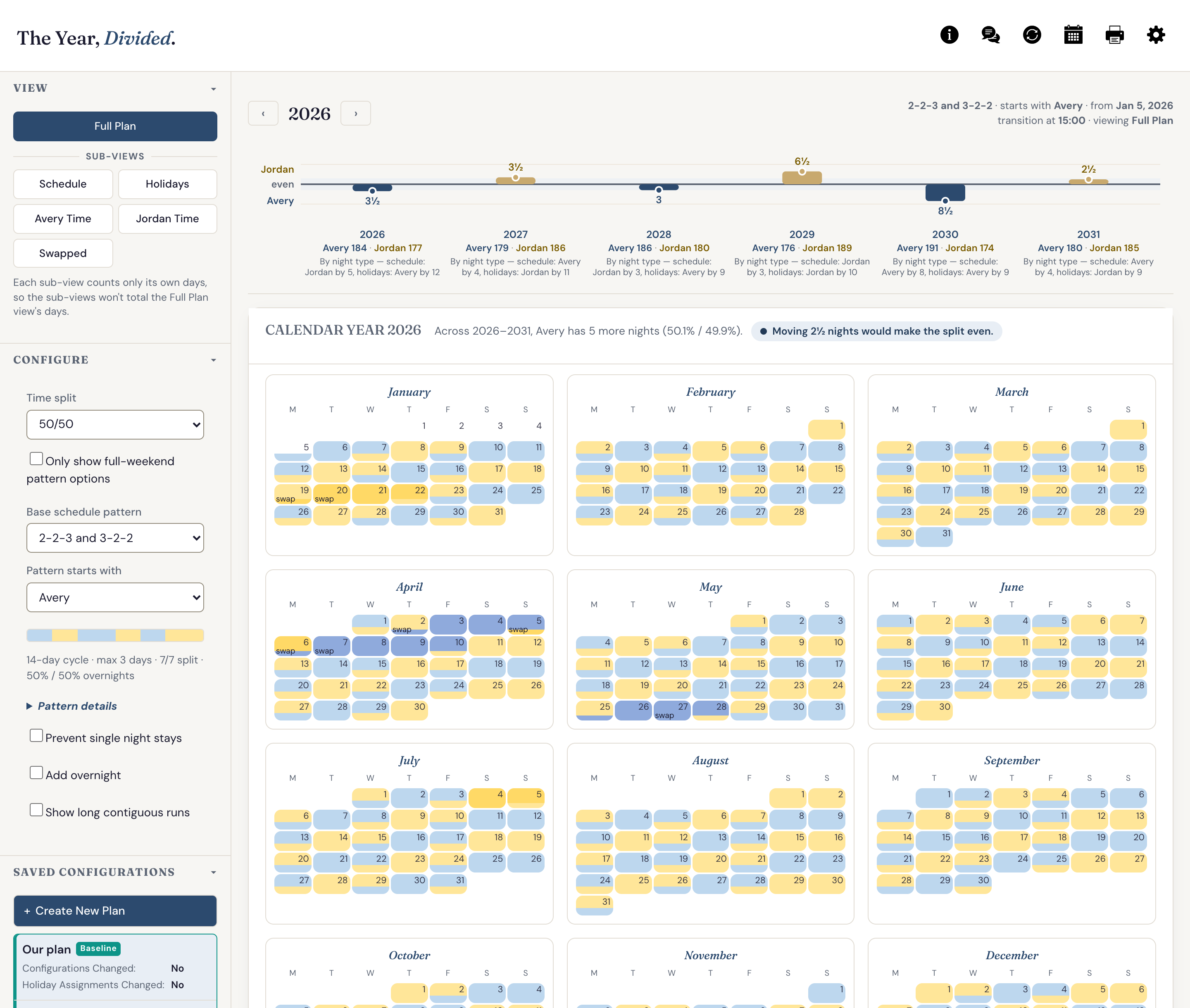Open the calendar icon in header

pos(1073,35)
